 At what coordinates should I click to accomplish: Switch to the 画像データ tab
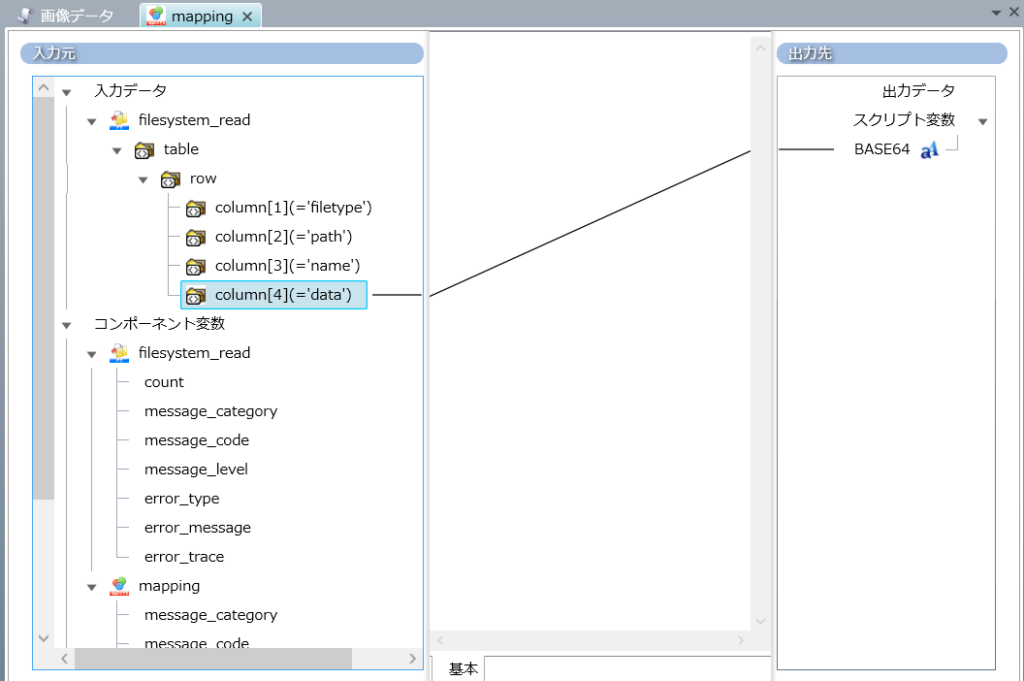click(66, 16)
